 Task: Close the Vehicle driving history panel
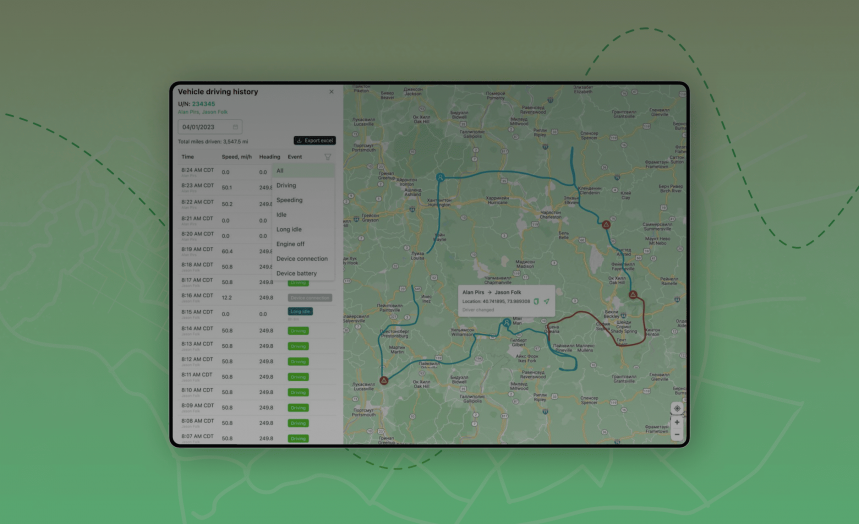click(x=332, y=92)
